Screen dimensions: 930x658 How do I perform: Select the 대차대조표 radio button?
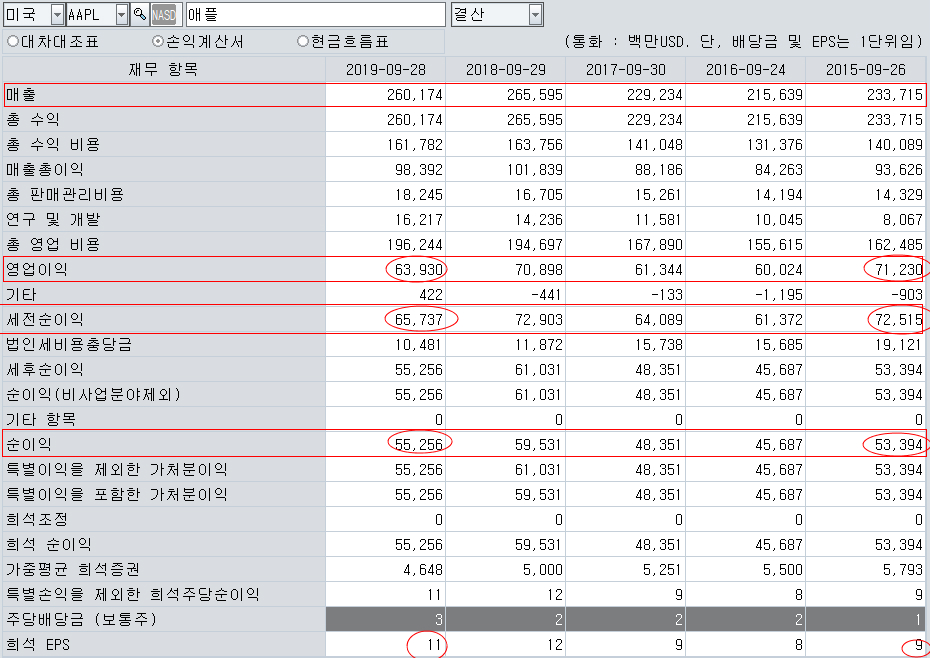click(x=13, y=42)
